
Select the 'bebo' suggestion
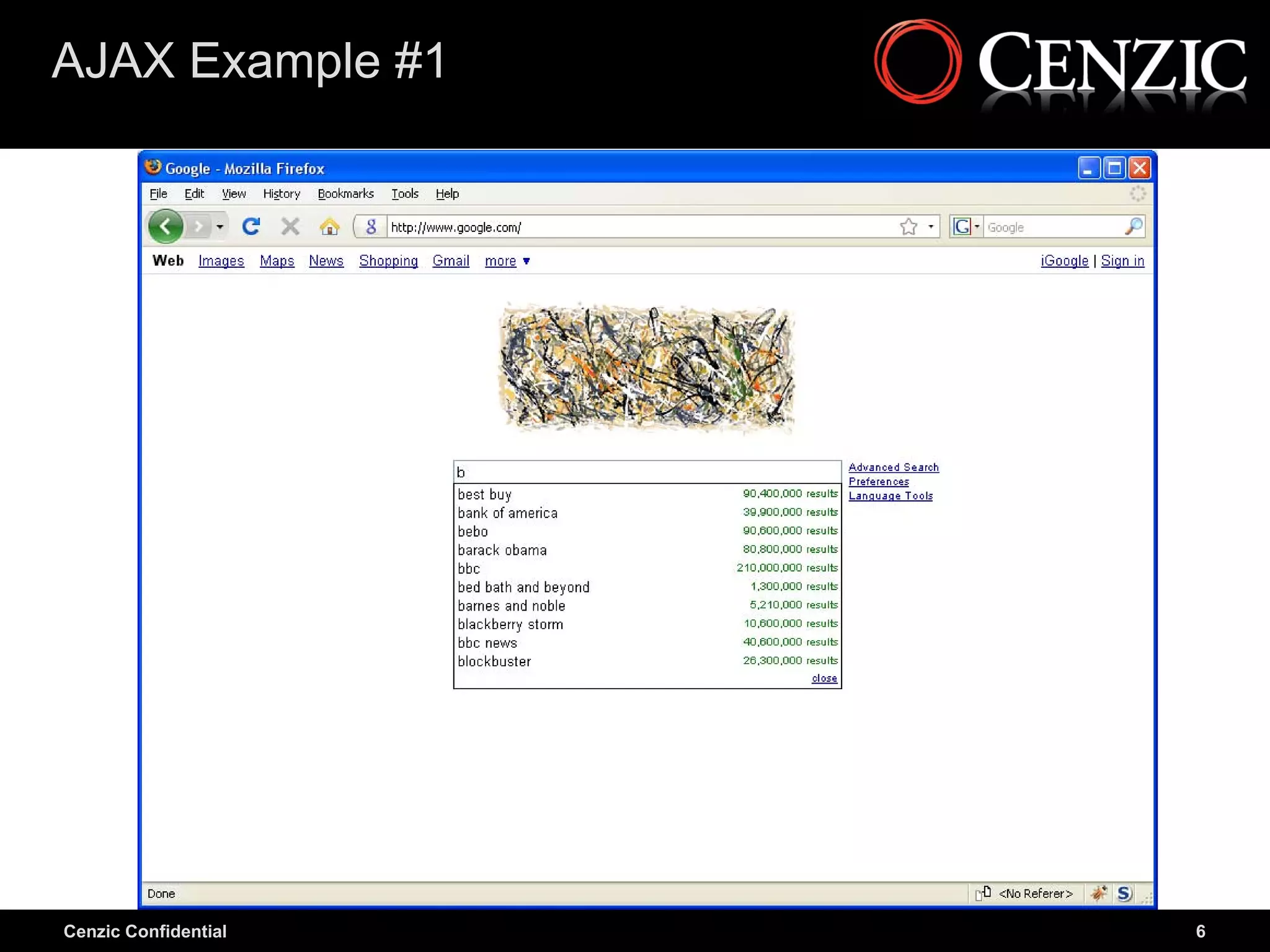point(647,531)
